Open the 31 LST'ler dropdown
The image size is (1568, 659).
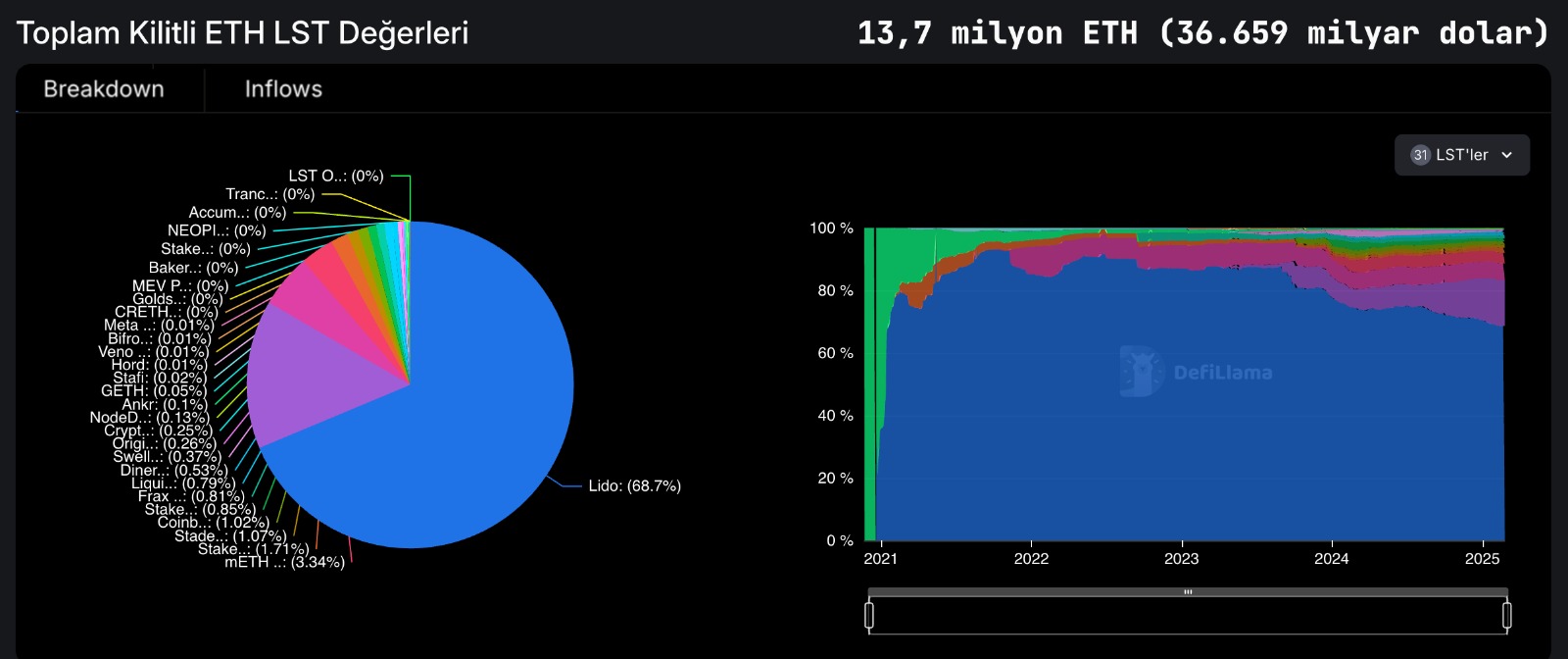[1461, 155]
